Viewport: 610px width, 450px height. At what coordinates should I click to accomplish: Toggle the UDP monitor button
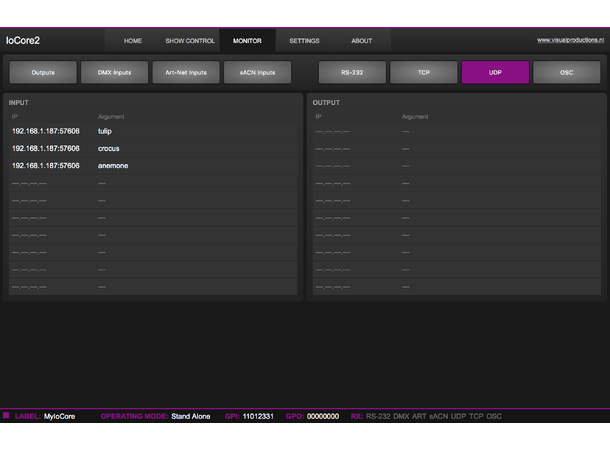495,73
